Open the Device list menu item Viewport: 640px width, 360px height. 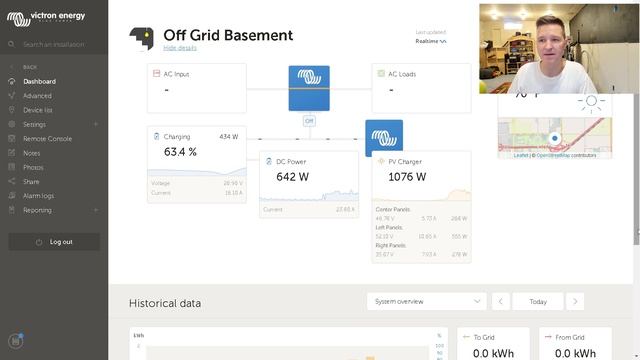click(x=38, y=110)
